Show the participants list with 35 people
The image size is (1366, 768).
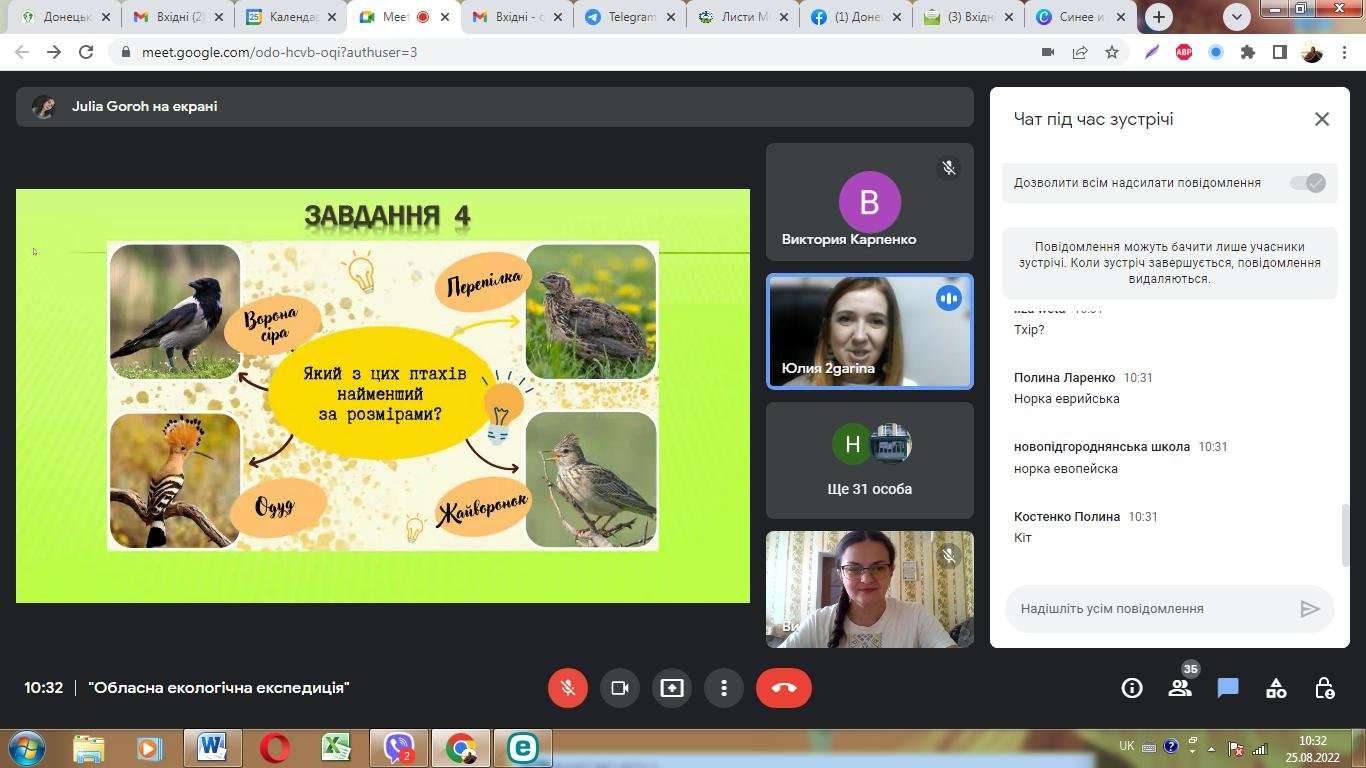(x=1180, y=688)
